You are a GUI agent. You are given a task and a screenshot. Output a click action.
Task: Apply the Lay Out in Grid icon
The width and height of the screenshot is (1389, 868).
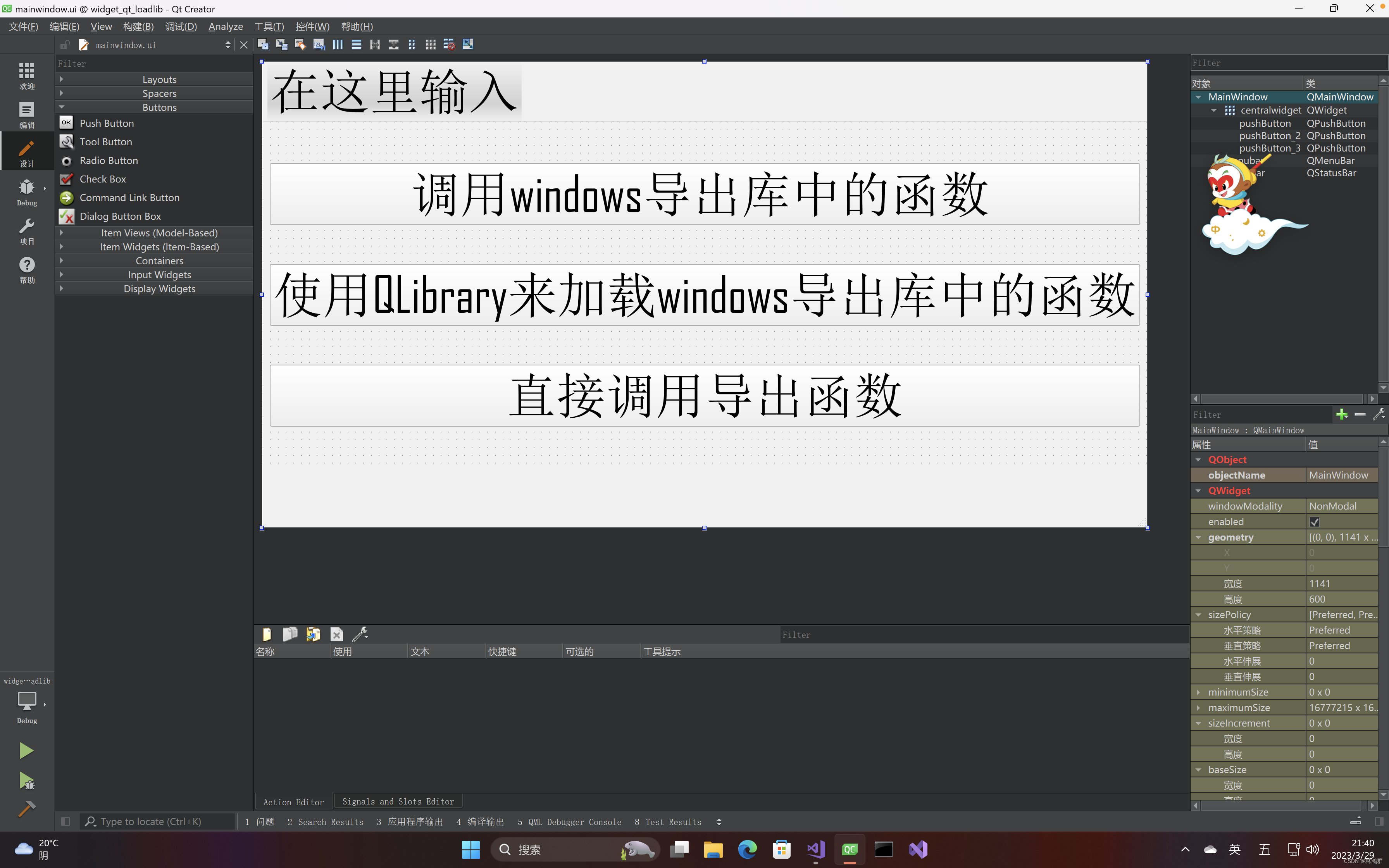click(431, 44)
